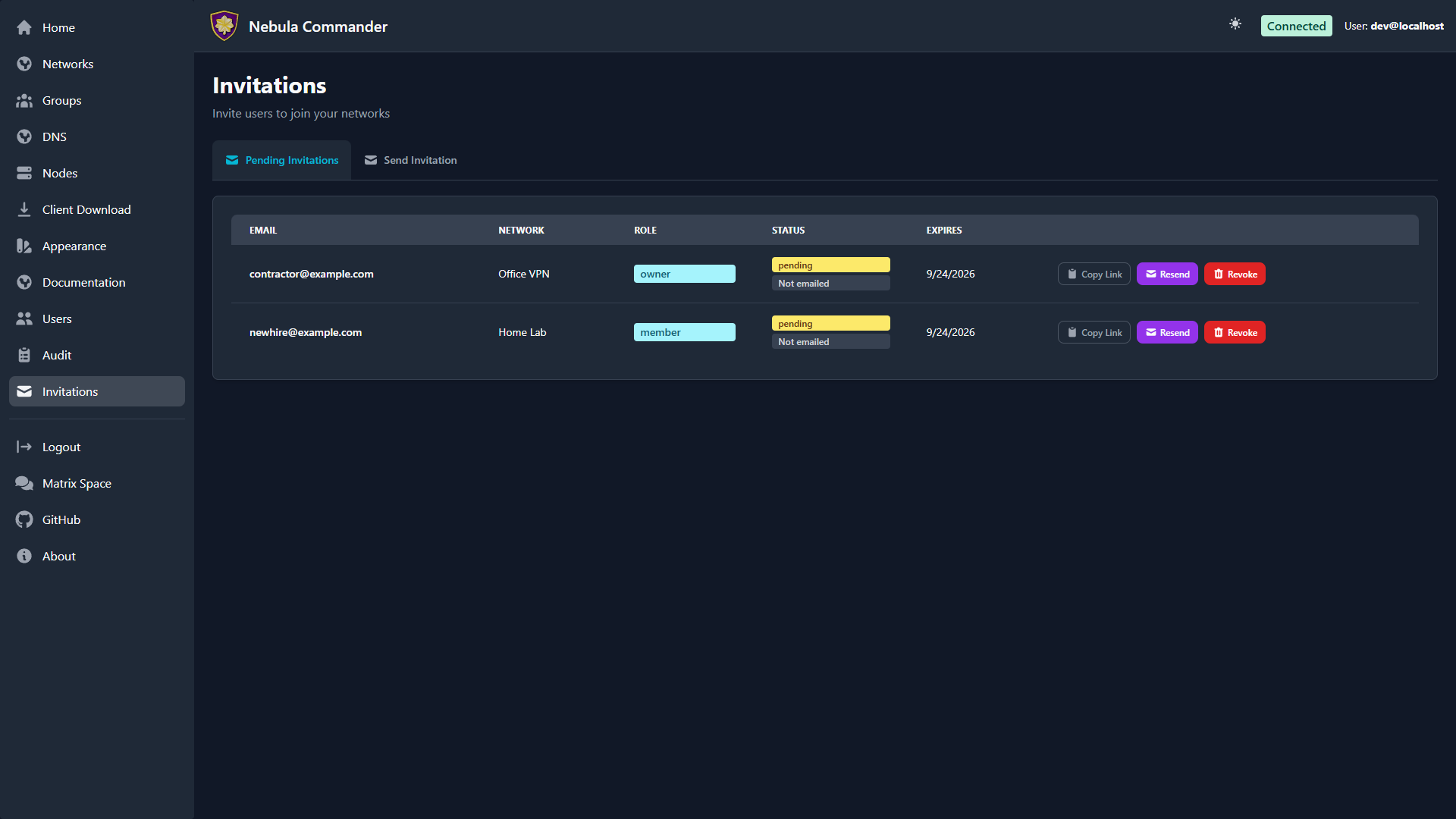This screenshot has width=1456, height=819.
Task: Click pending status badge for contractor@example.com
Action: click(x=830, y=265)
